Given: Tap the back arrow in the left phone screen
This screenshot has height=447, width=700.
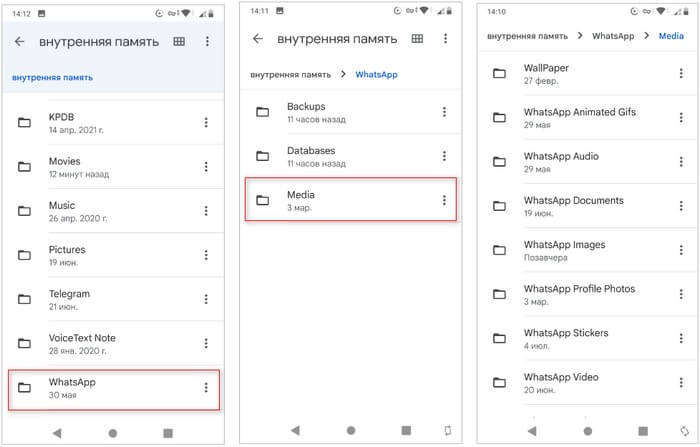Looking at the screenshot, I should [19, 42].
